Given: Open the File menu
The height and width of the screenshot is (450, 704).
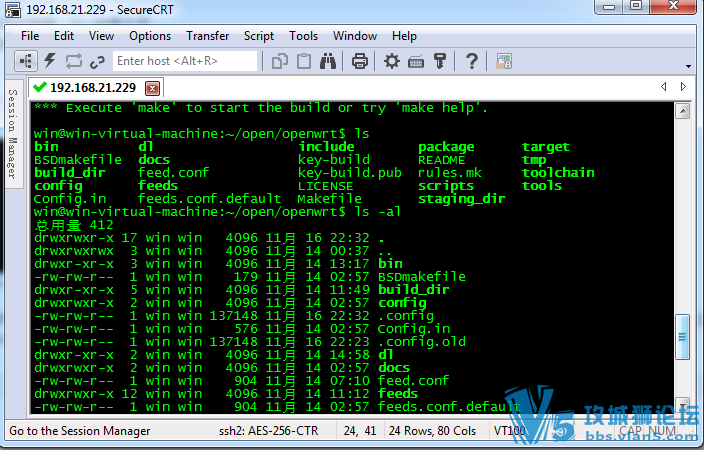Looking at the screenshot, I should pyautogui.click(x=30, y=36).
